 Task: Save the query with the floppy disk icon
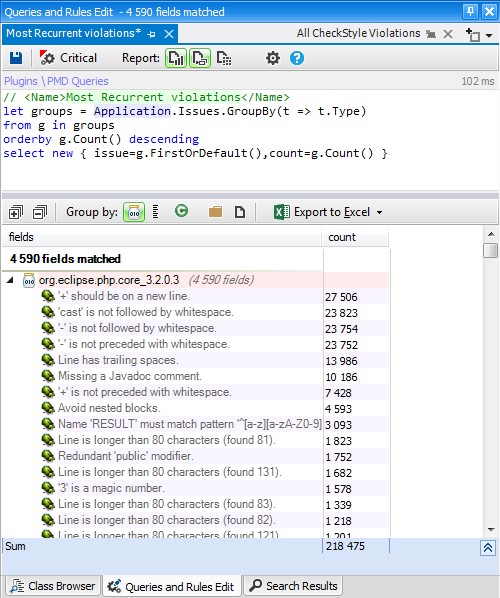tap(16, 58)
